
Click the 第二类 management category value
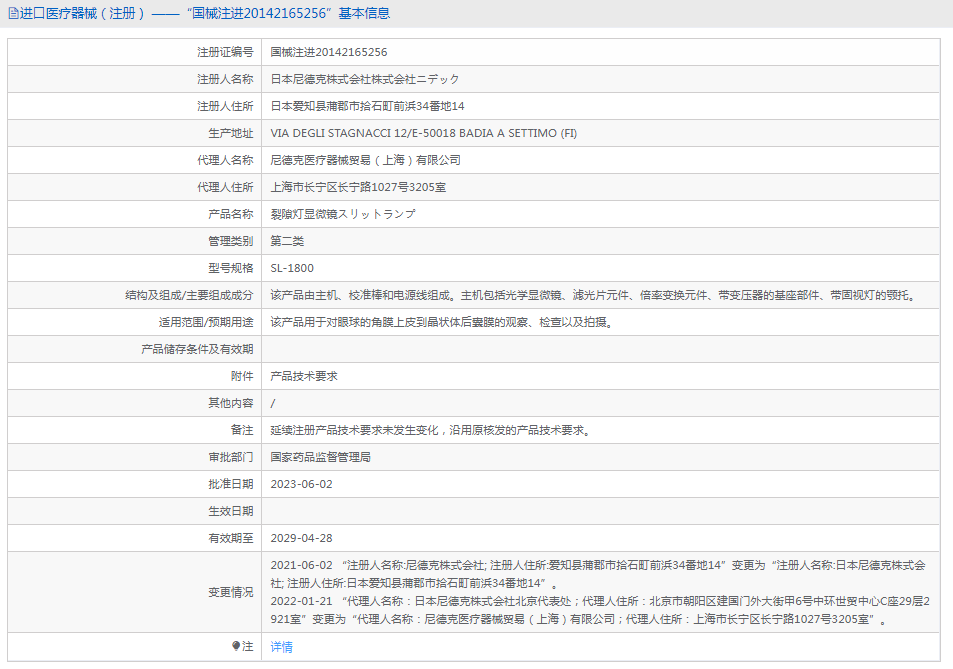(x=287, y=241)
